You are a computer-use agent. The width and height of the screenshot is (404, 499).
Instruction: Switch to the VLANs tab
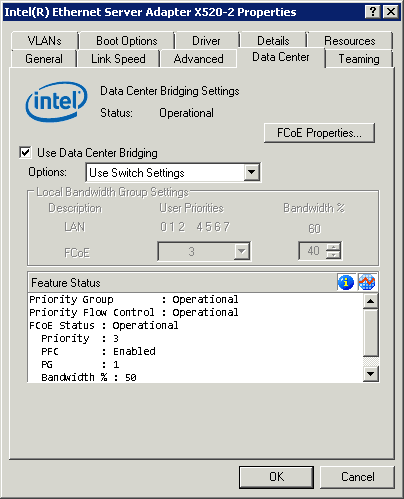coord(45,41)
